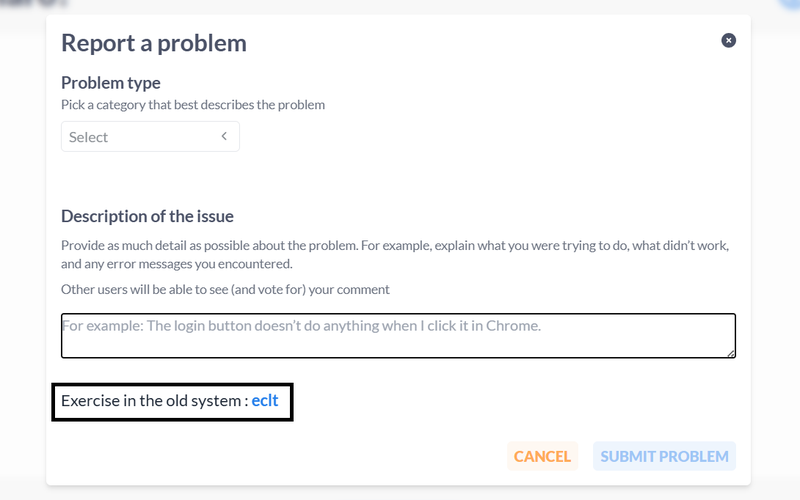Click the For example placeholder text

click(300, 325)
